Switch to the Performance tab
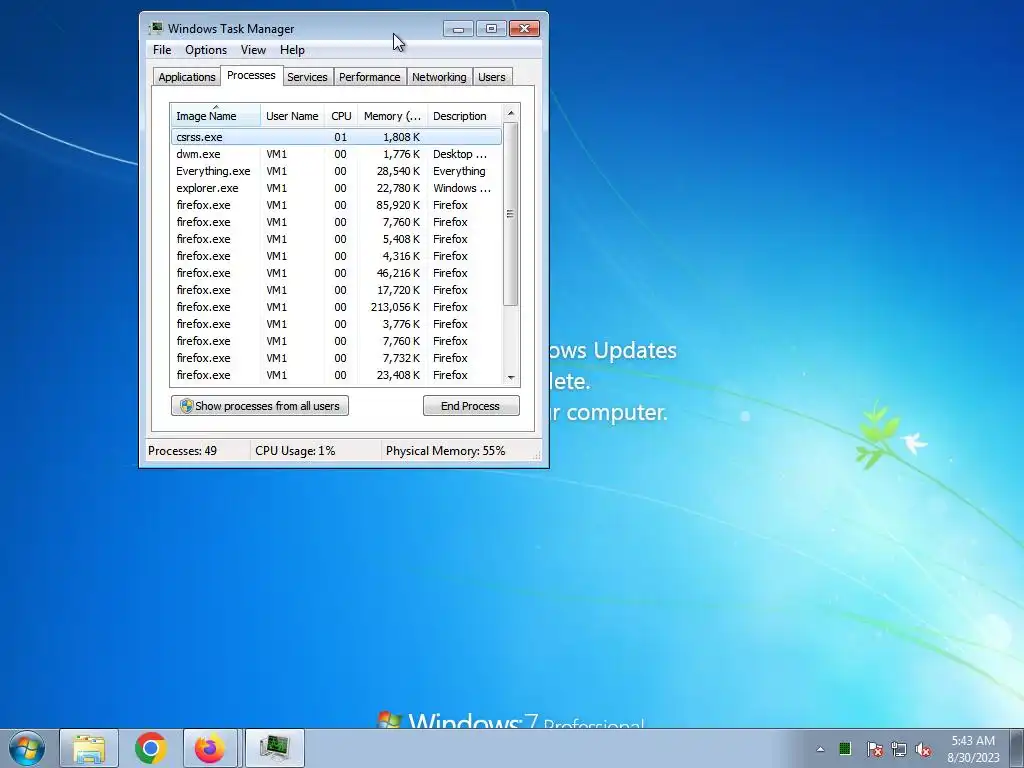 click(x=370, y=77)
